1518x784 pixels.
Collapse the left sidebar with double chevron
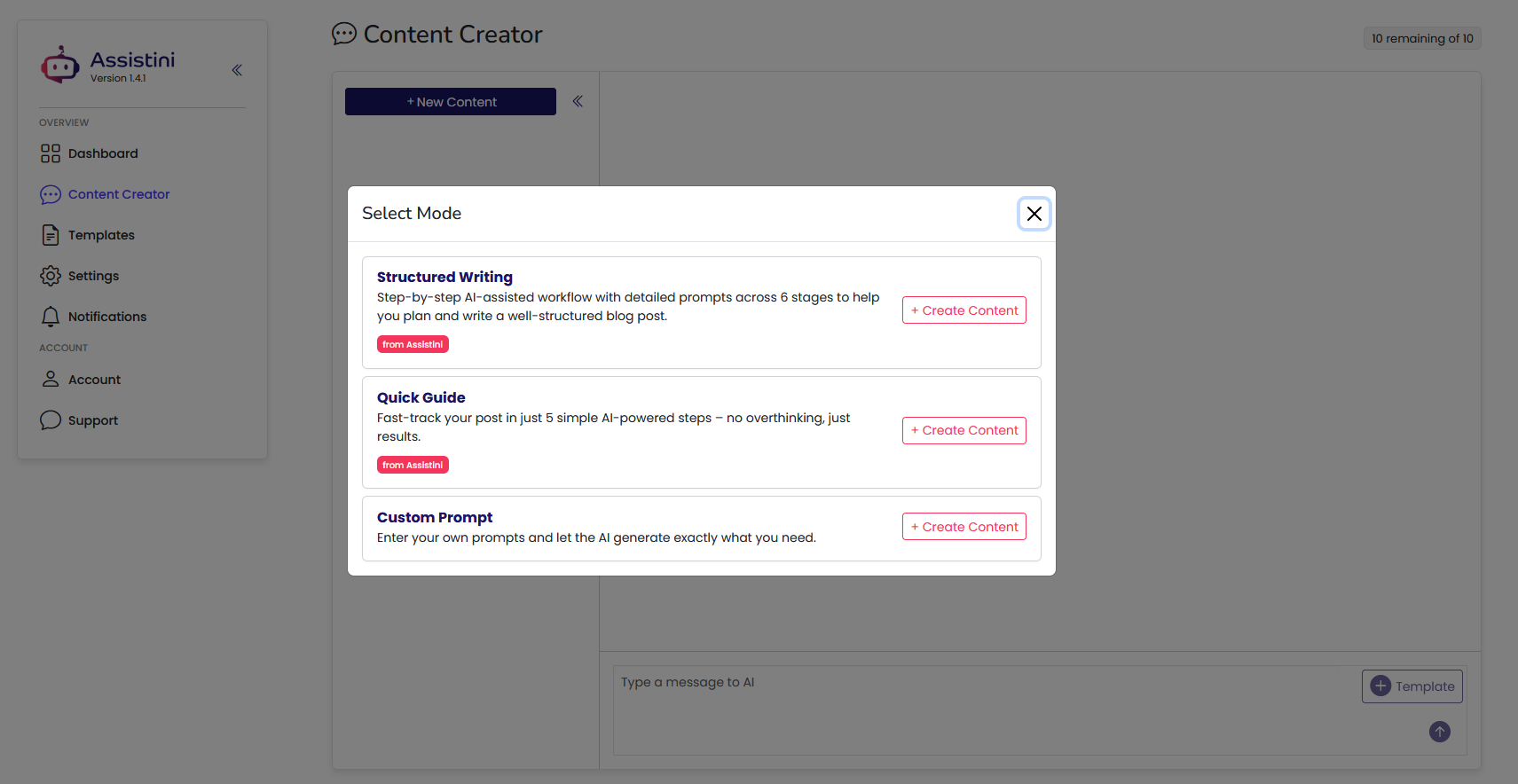click(237, 70)
